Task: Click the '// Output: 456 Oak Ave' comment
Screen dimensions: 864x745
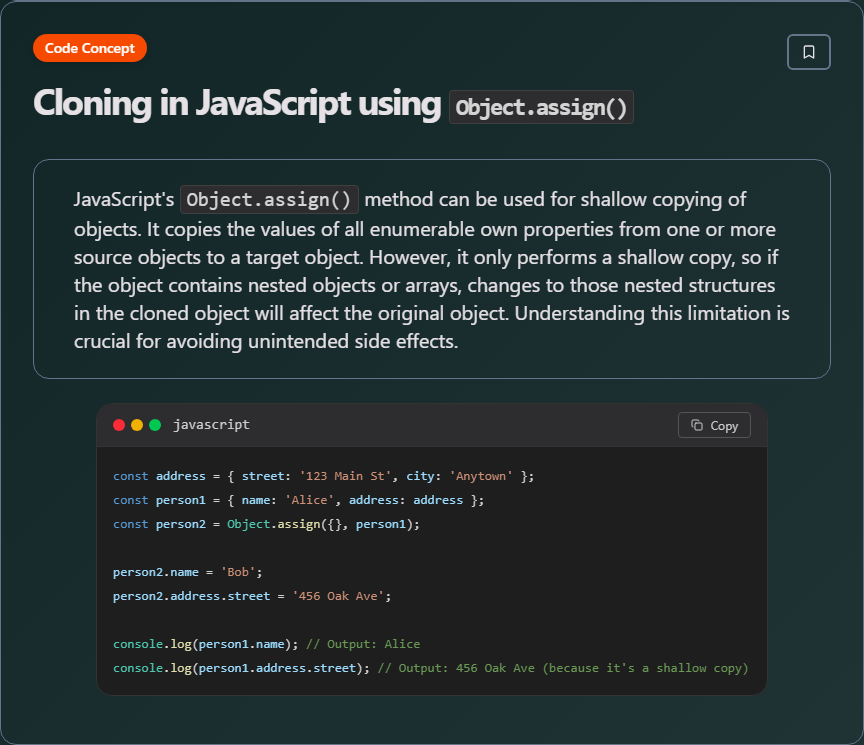Action: 563,668
